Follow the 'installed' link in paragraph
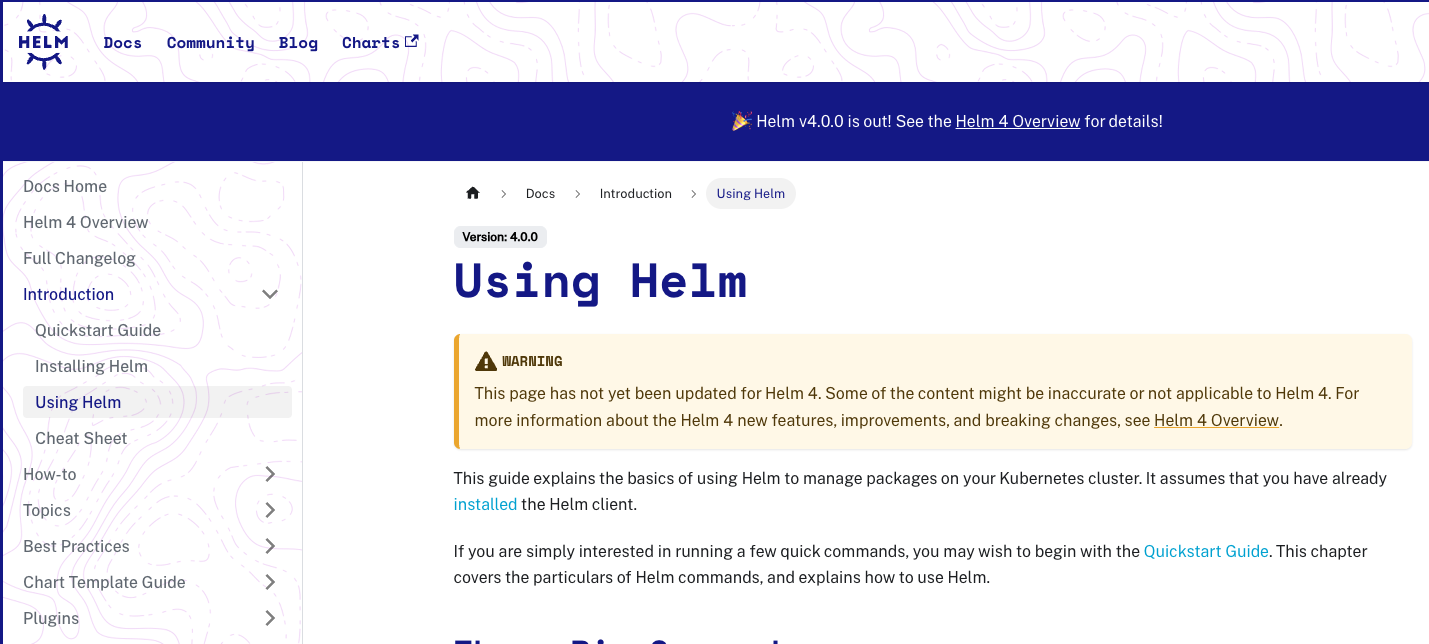The height and width of the screenshot is (644, 1429). (485, 505)
